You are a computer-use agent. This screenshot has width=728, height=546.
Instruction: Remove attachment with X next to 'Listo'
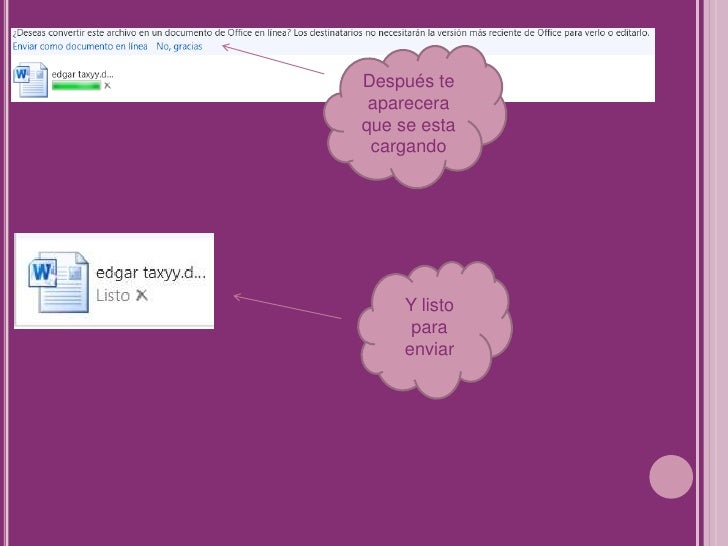tap(142, 295)
